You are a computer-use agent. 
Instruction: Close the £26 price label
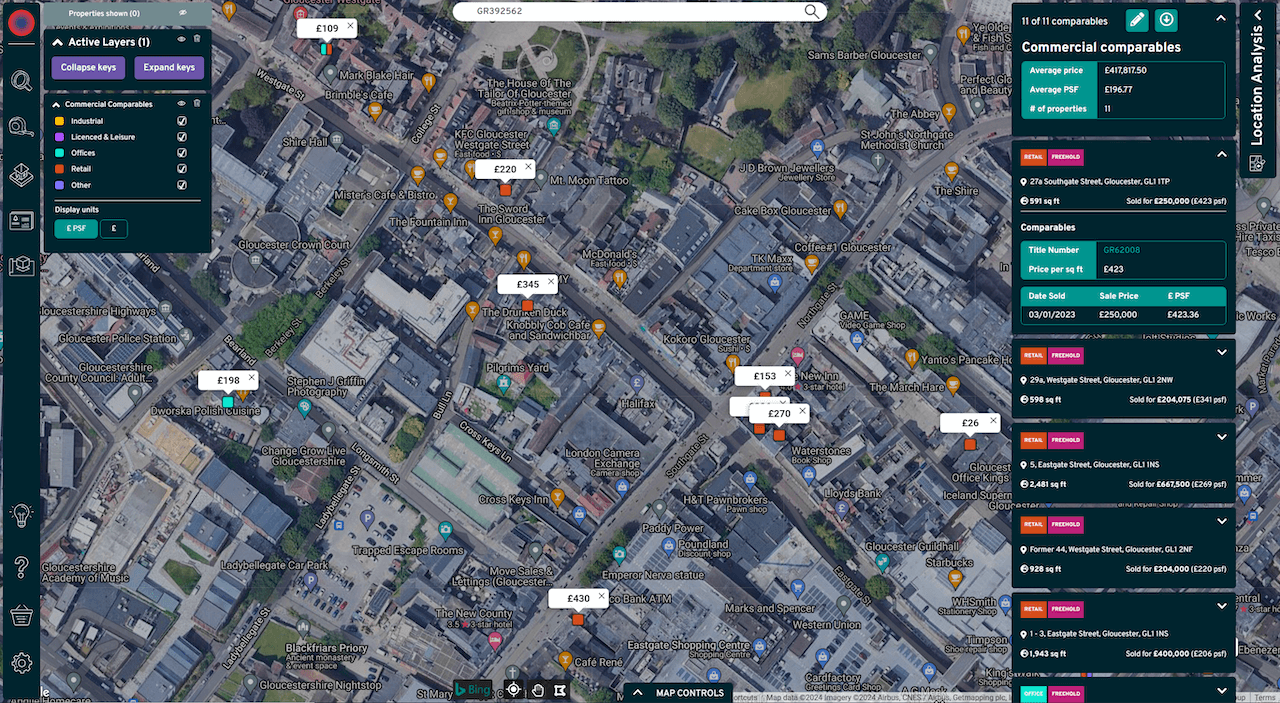tap(993, 420)
